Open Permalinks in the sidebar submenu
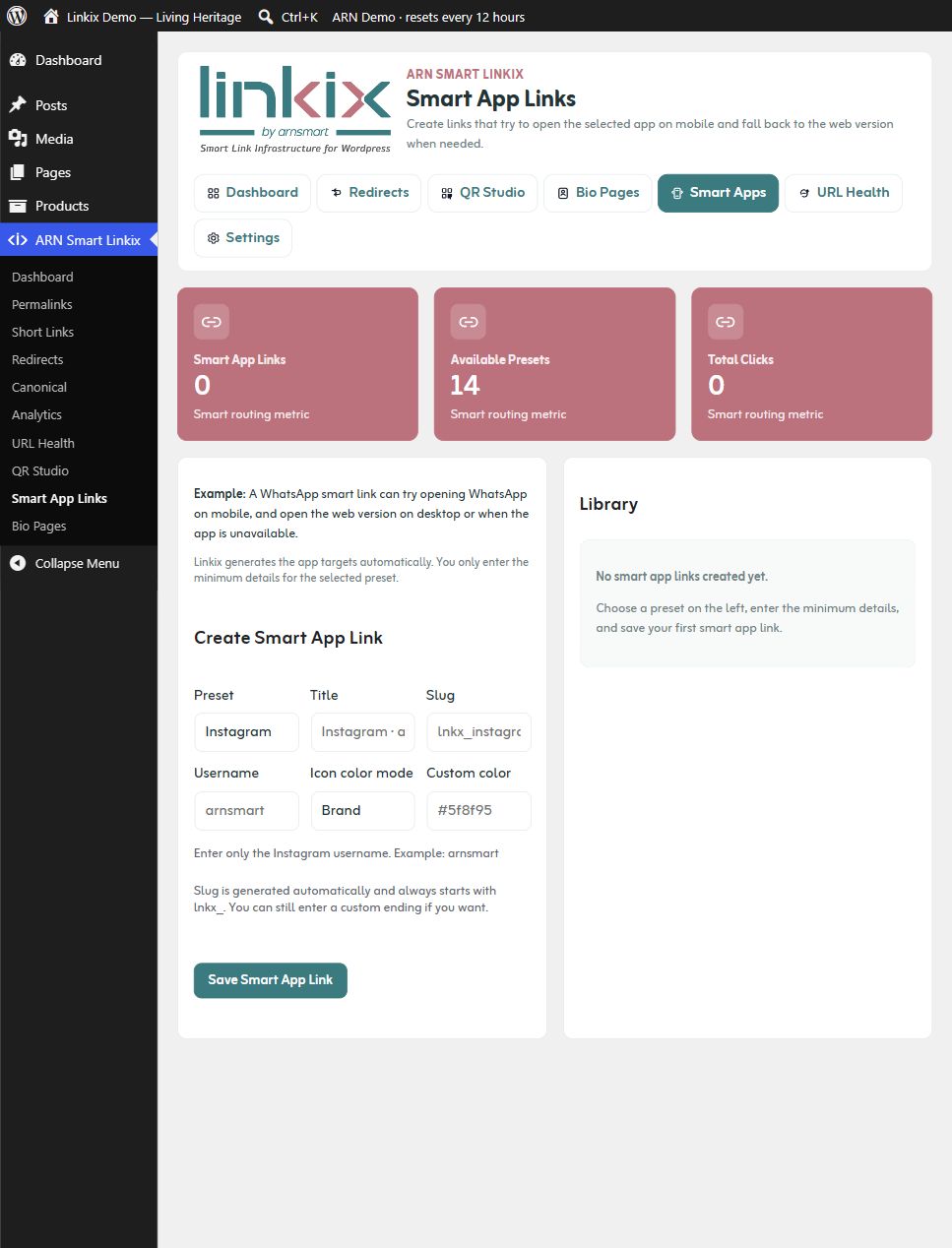This screenshot has width=952, height=1248. [42, 304]
